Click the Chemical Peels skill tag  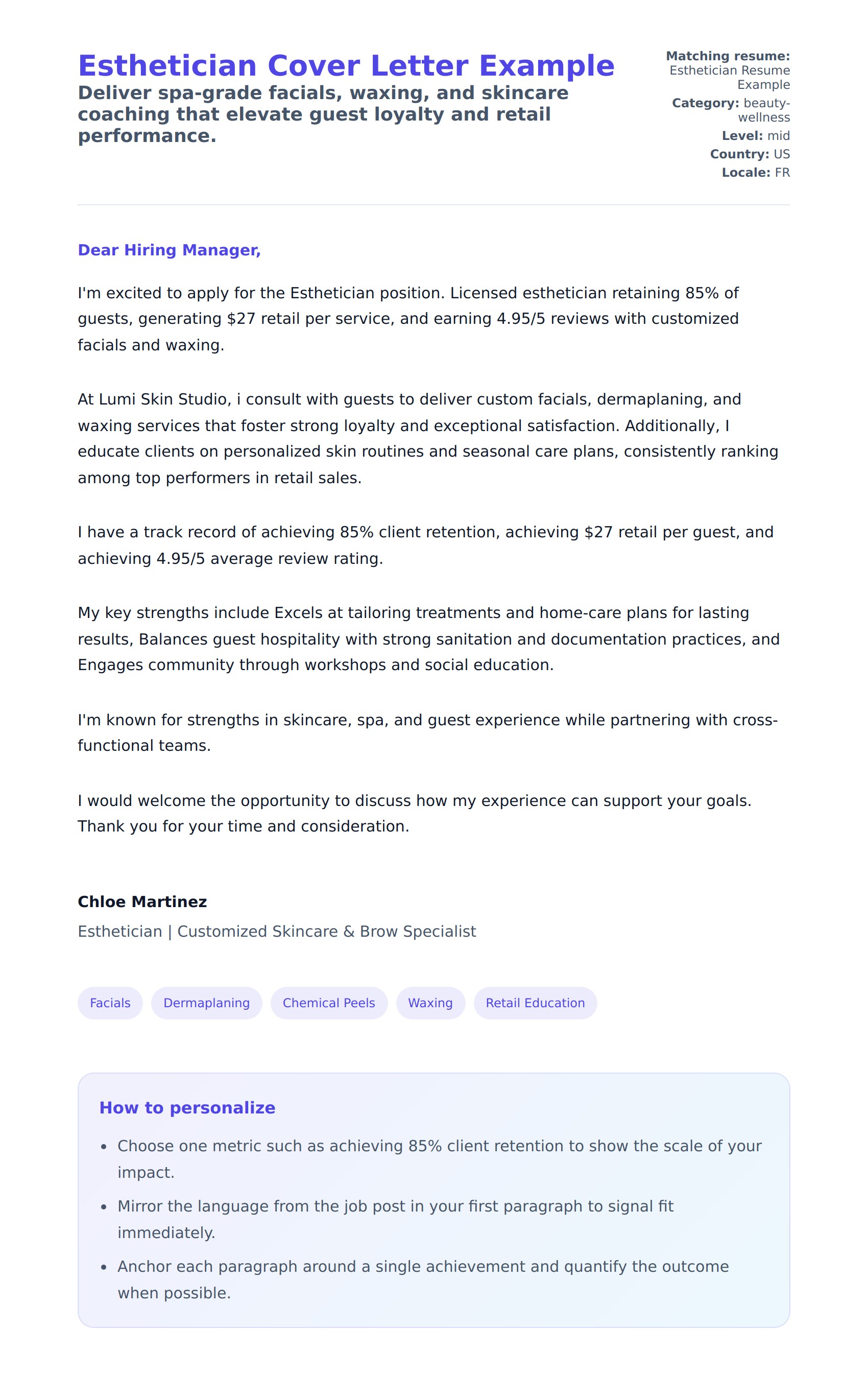(329, 1003)
